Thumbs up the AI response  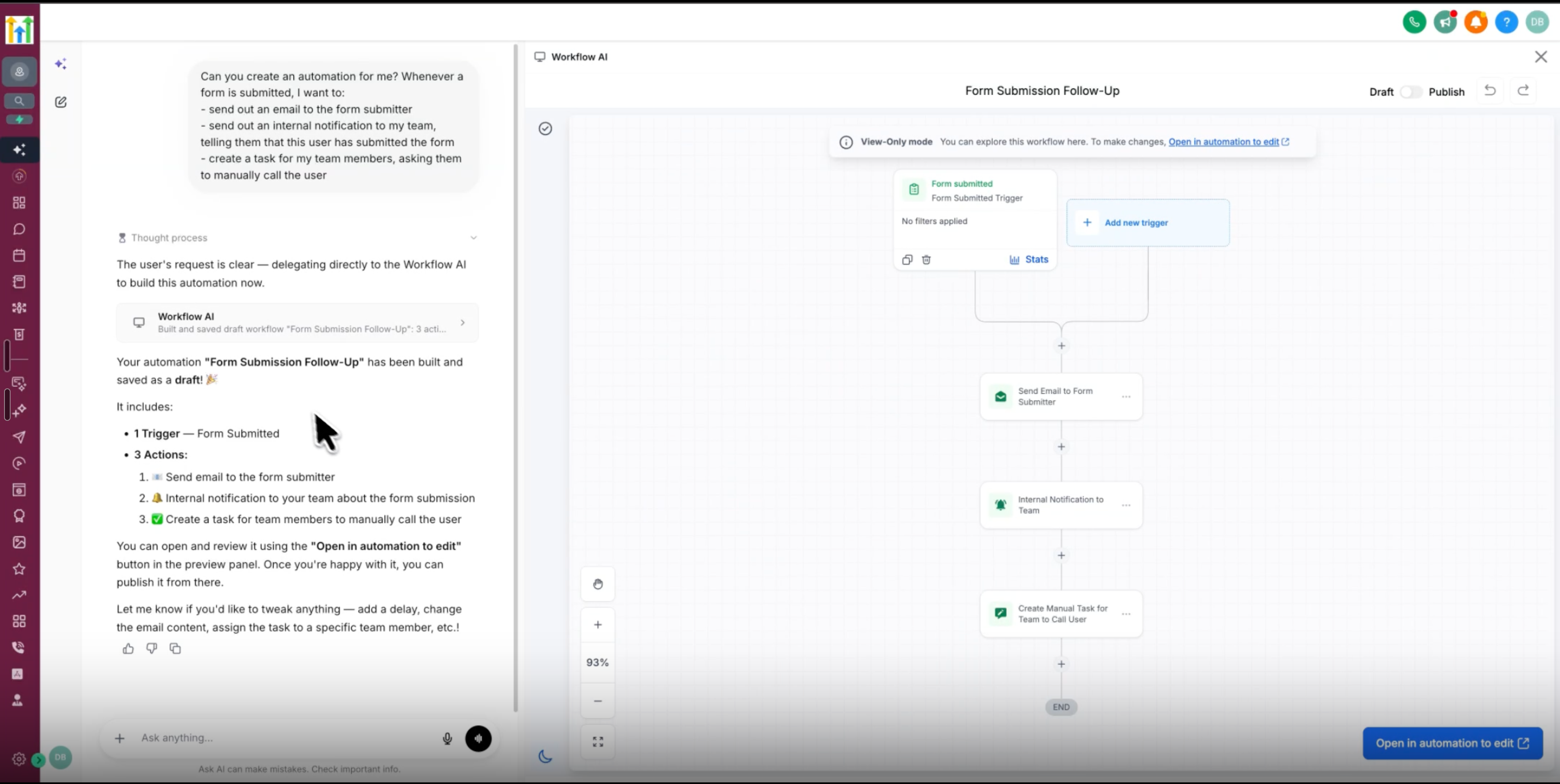tap(128, 648)
